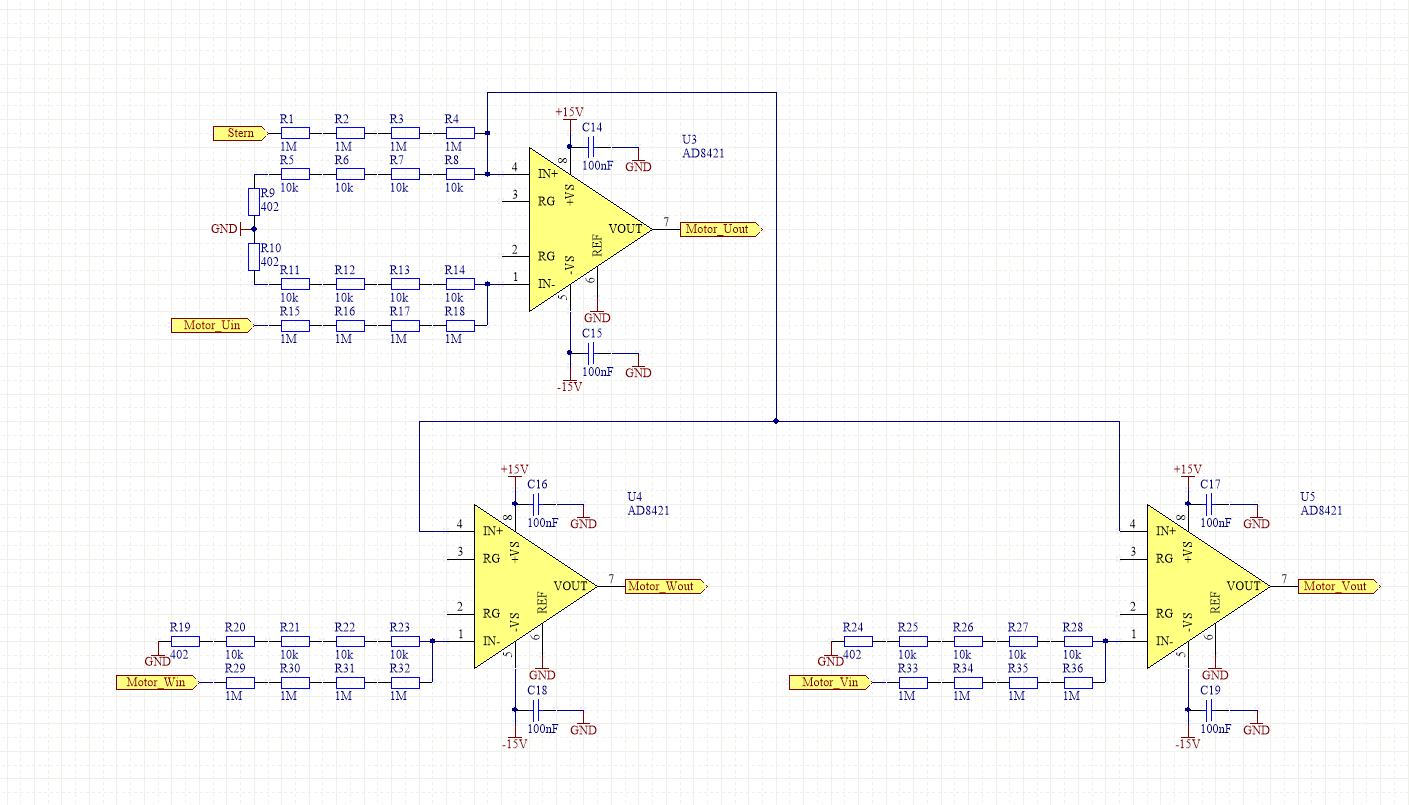Select resistor R1 symbol
1409x805 pixels.
(295, 133)
